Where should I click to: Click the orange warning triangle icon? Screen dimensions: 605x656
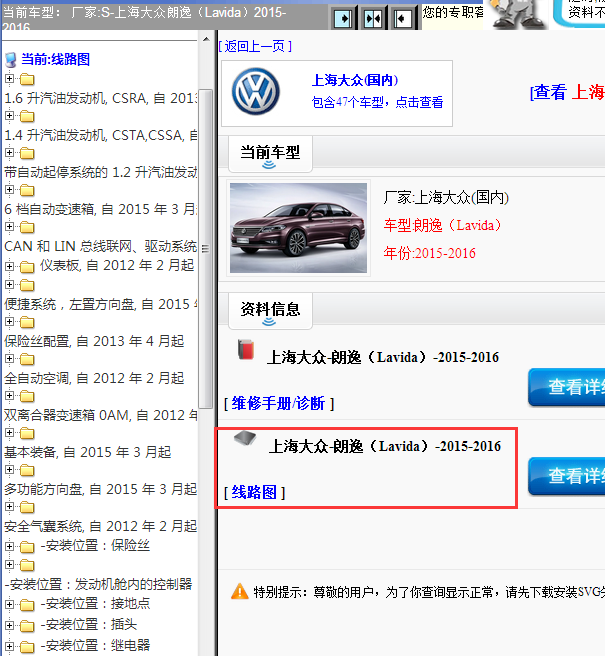click(x=240, y=592)
